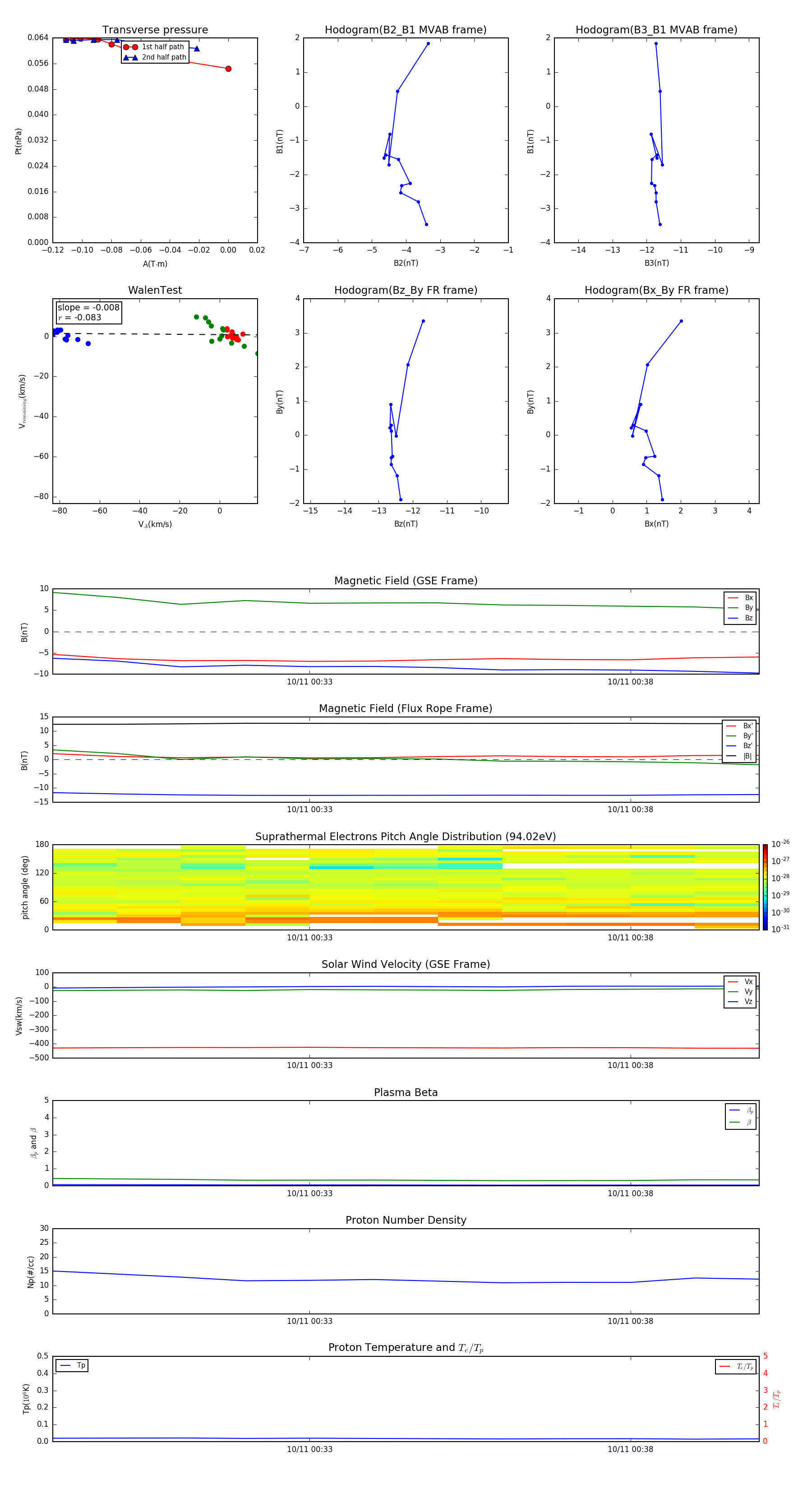
Task: Click the 'Np(#/cc)' y-axis label
Action: 31,1272
